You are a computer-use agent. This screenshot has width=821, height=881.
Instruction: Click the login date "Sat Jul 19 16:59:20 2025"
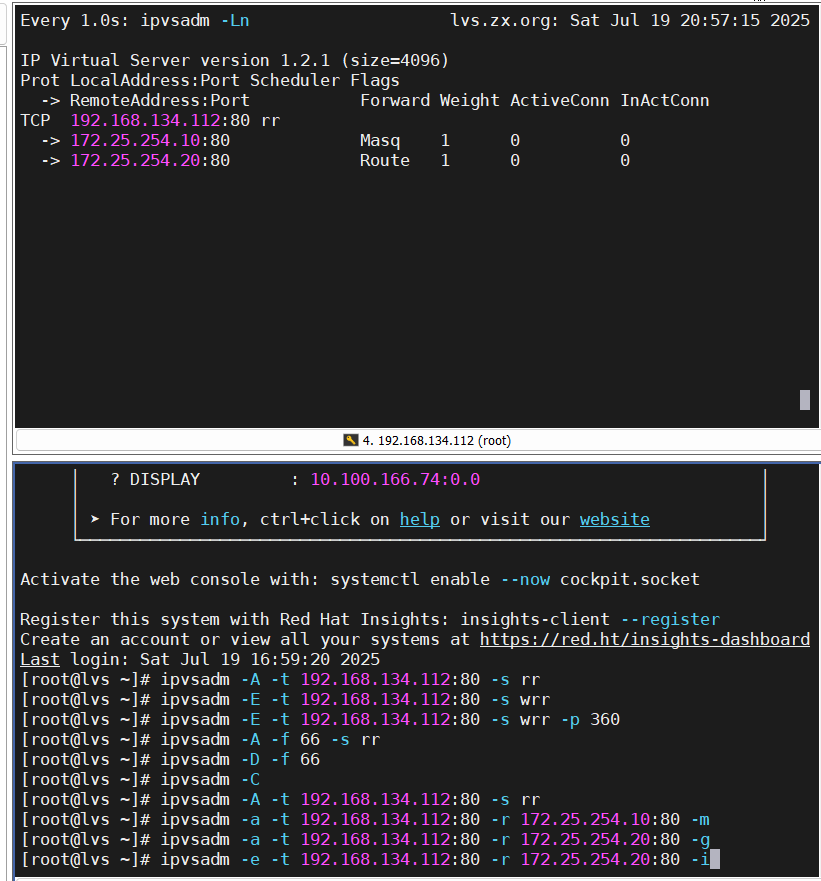click(260, 659)
